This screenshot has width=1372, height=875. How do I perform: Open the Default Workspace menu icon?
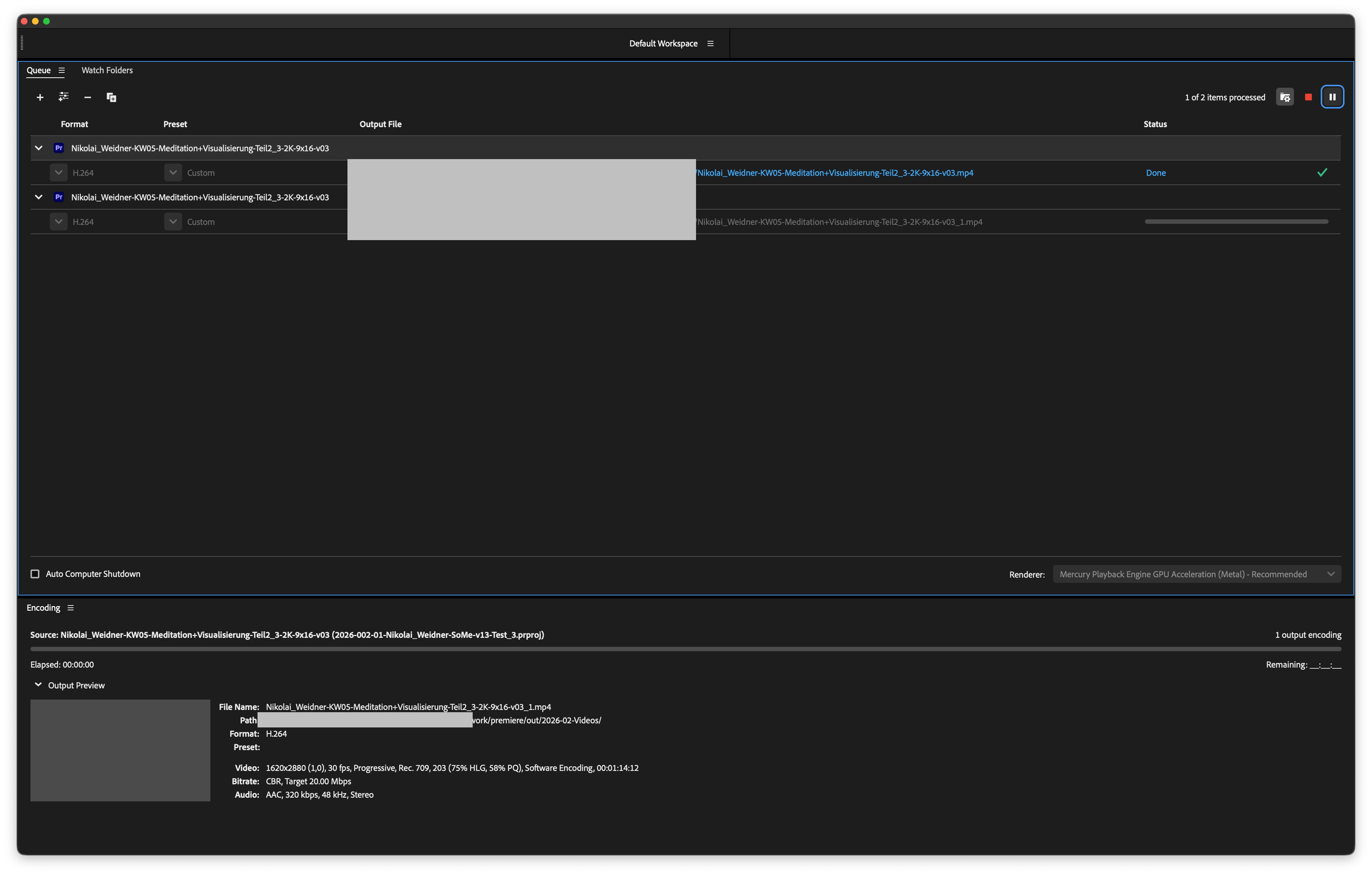point(710,44)
